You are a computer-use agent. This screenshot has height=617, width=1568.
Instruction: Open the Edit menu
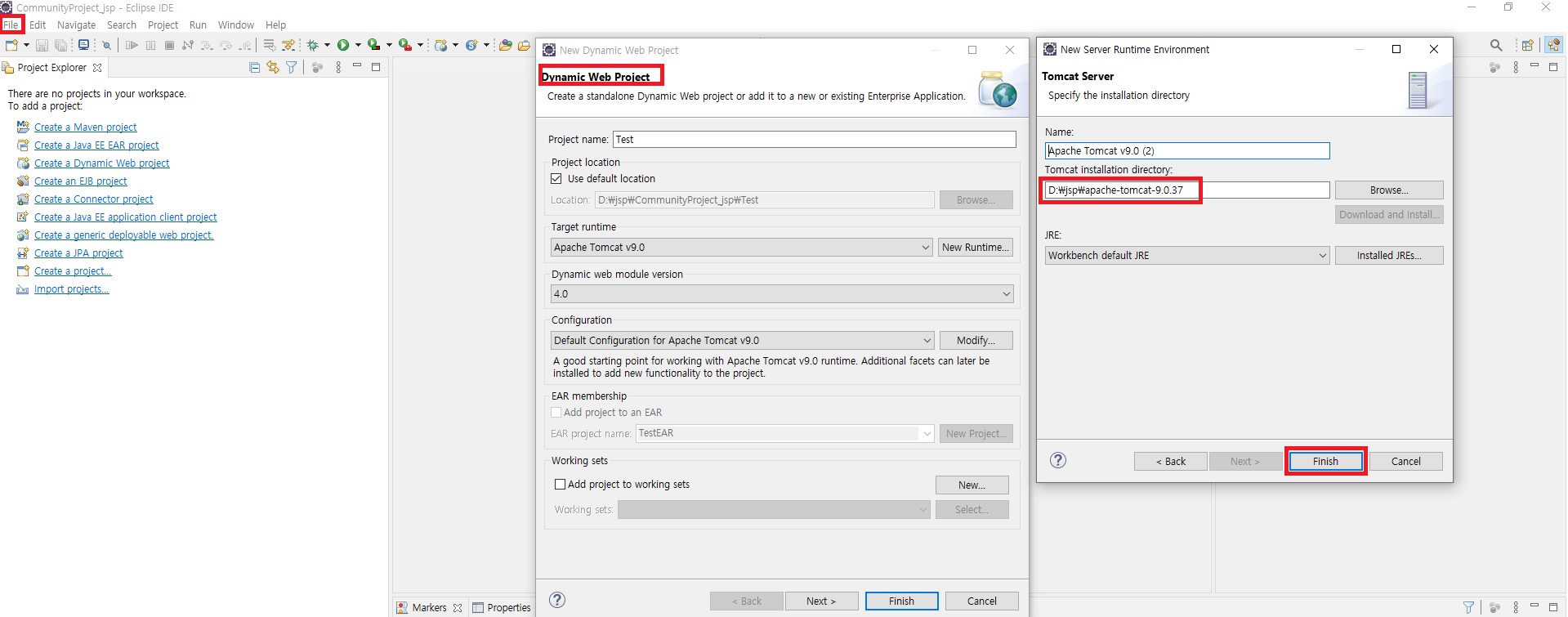point(38,25)
